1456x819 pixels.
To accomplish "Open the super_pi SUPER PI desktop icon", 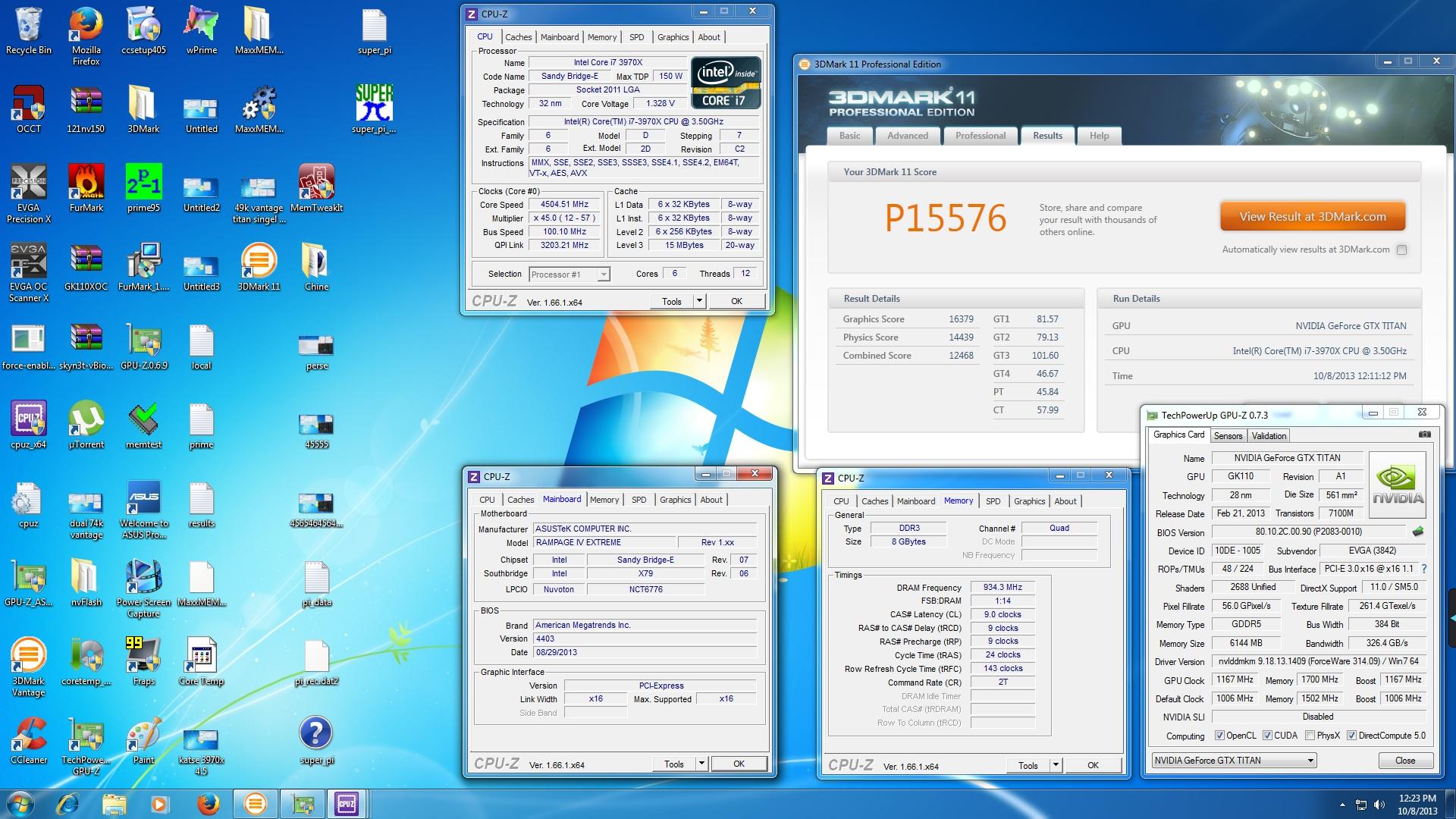I will click(374, 110).
